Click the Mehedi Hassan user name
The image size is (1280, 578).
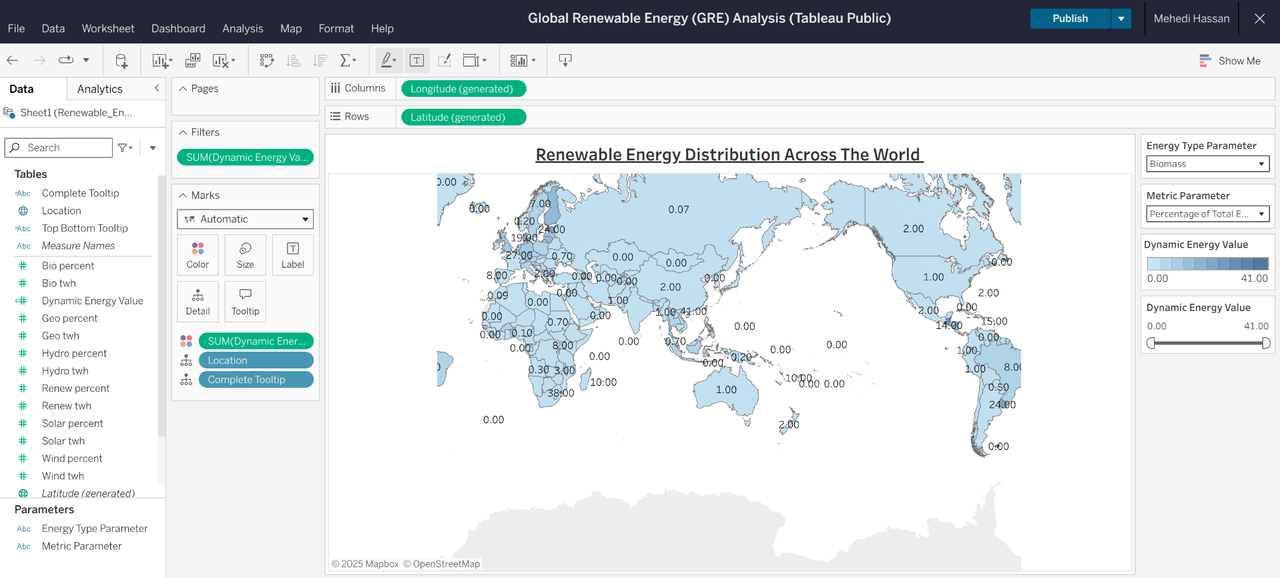[x=1191, y=18]
